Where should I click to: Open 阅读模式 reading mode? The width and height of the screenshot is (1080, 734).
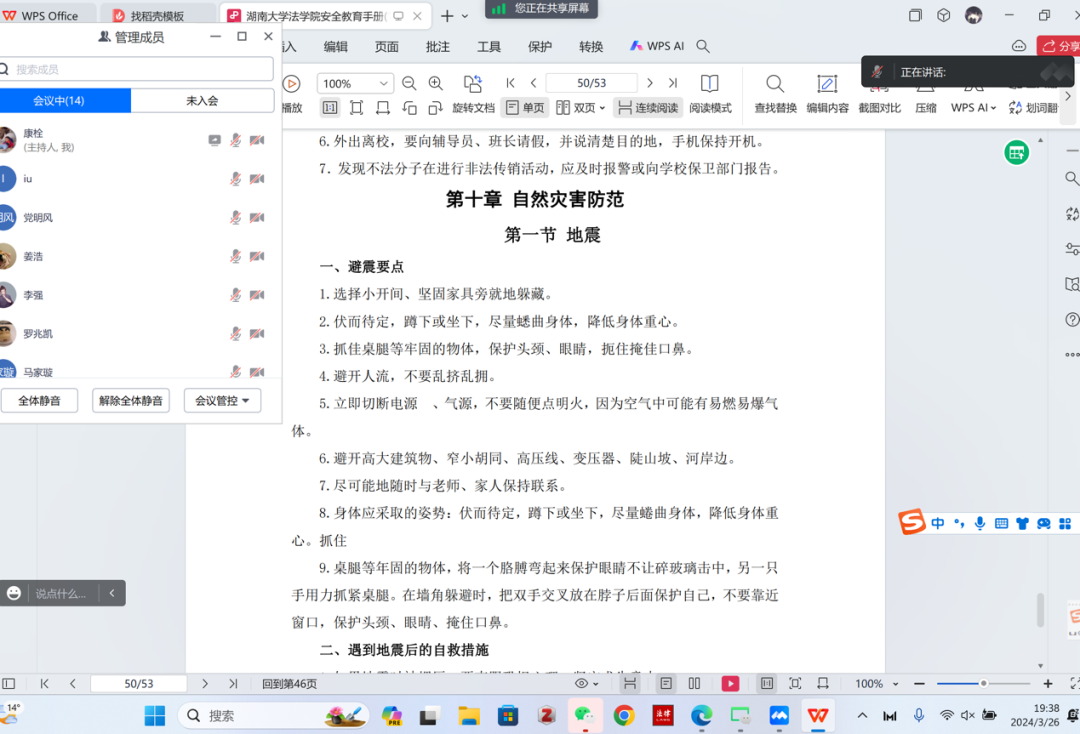click(x=710, y=93)
